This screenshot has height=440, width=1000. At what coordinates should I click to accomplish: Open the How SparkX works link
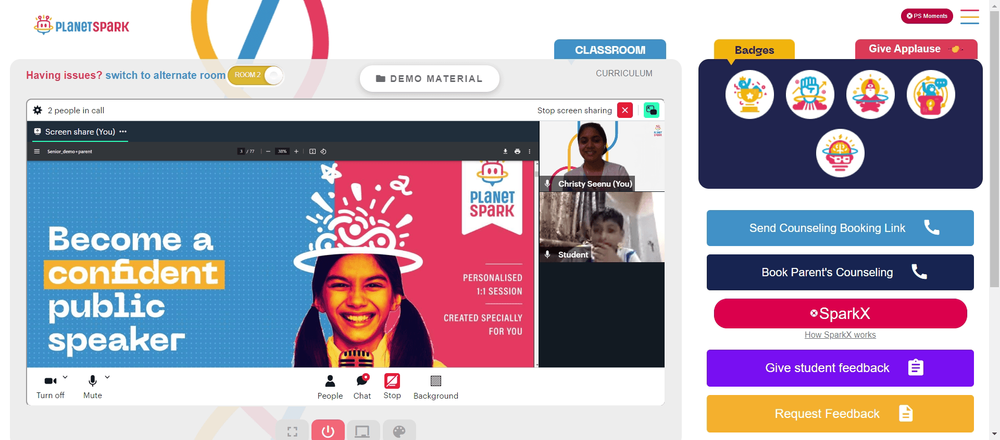(x=840, y=335)
